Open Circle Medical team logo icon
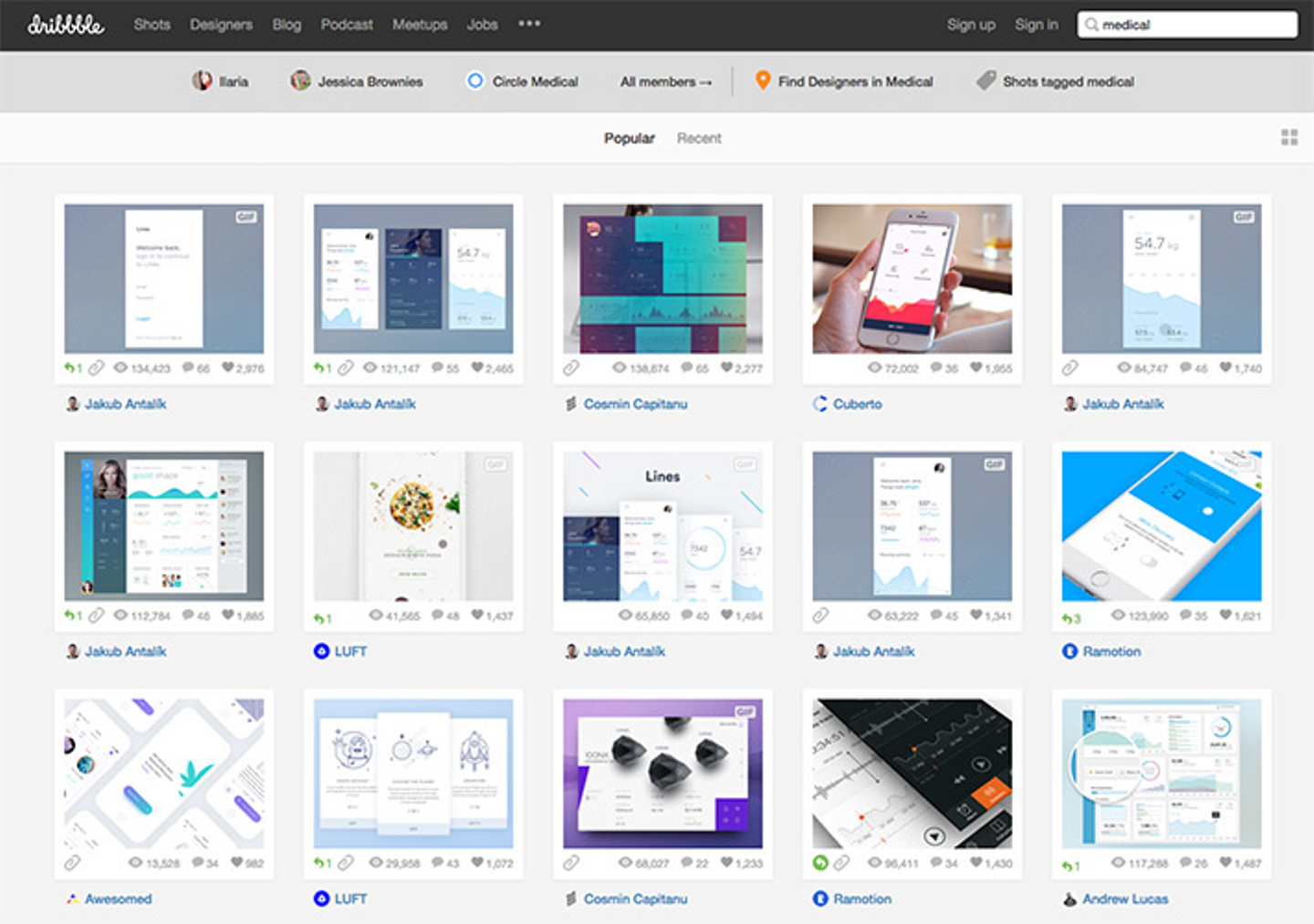1314x924 pixels. 474,81
